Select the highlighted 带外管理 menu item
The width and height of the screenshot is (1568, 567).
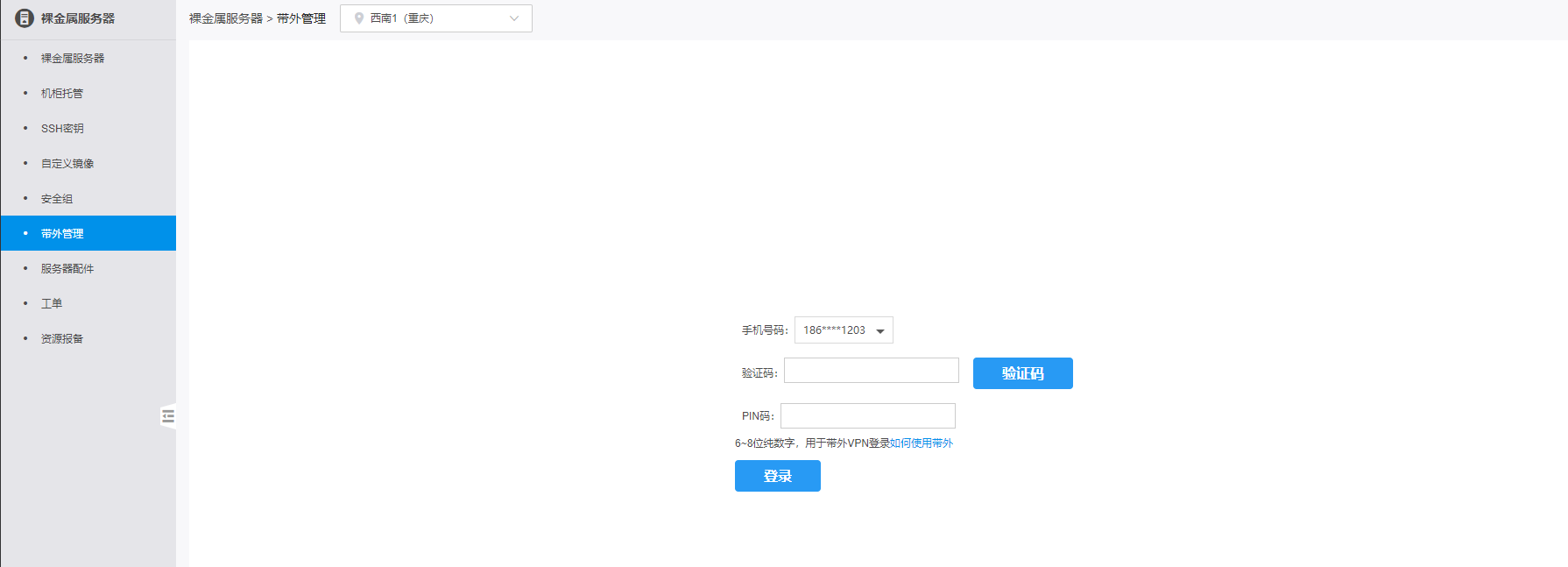coord(62,234)
